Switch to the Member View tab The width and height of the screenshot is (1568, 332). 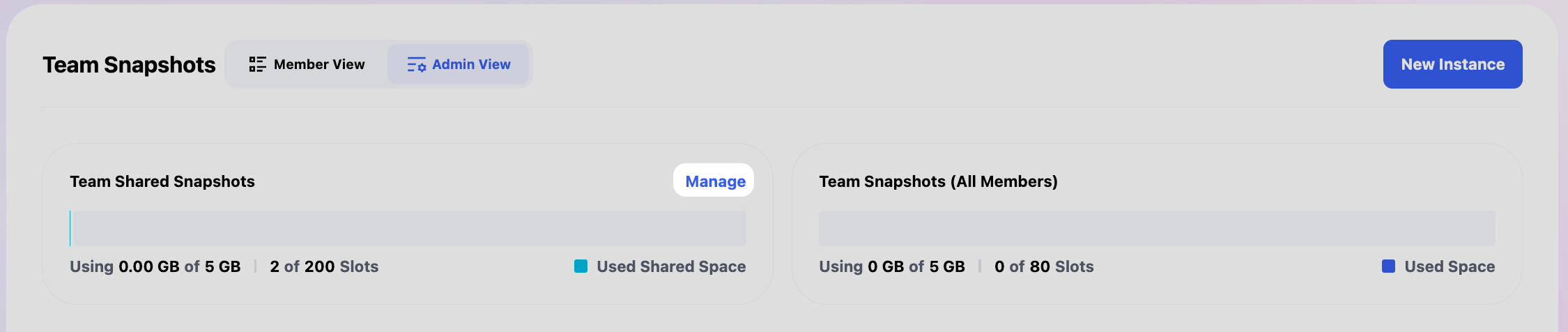point(307,64)
